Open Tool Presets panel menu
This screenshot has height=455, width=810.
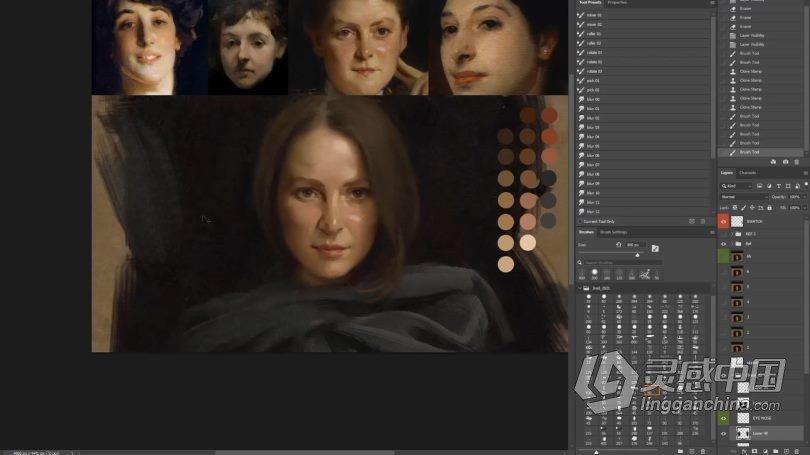712,3
